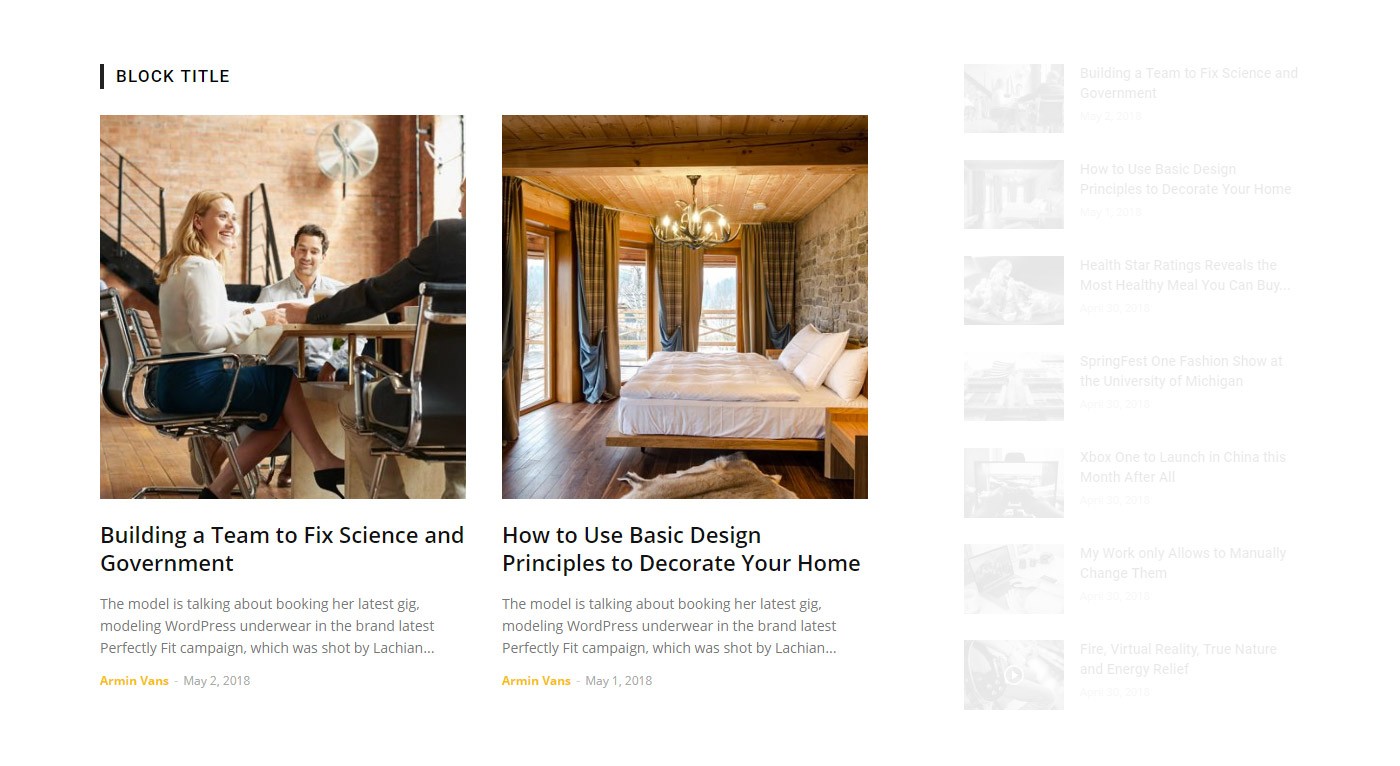The image size is (1400, 766).
Task: Open article 'Building a Team to Fix Science and Government' headline
Action: (x=282, y=549)
